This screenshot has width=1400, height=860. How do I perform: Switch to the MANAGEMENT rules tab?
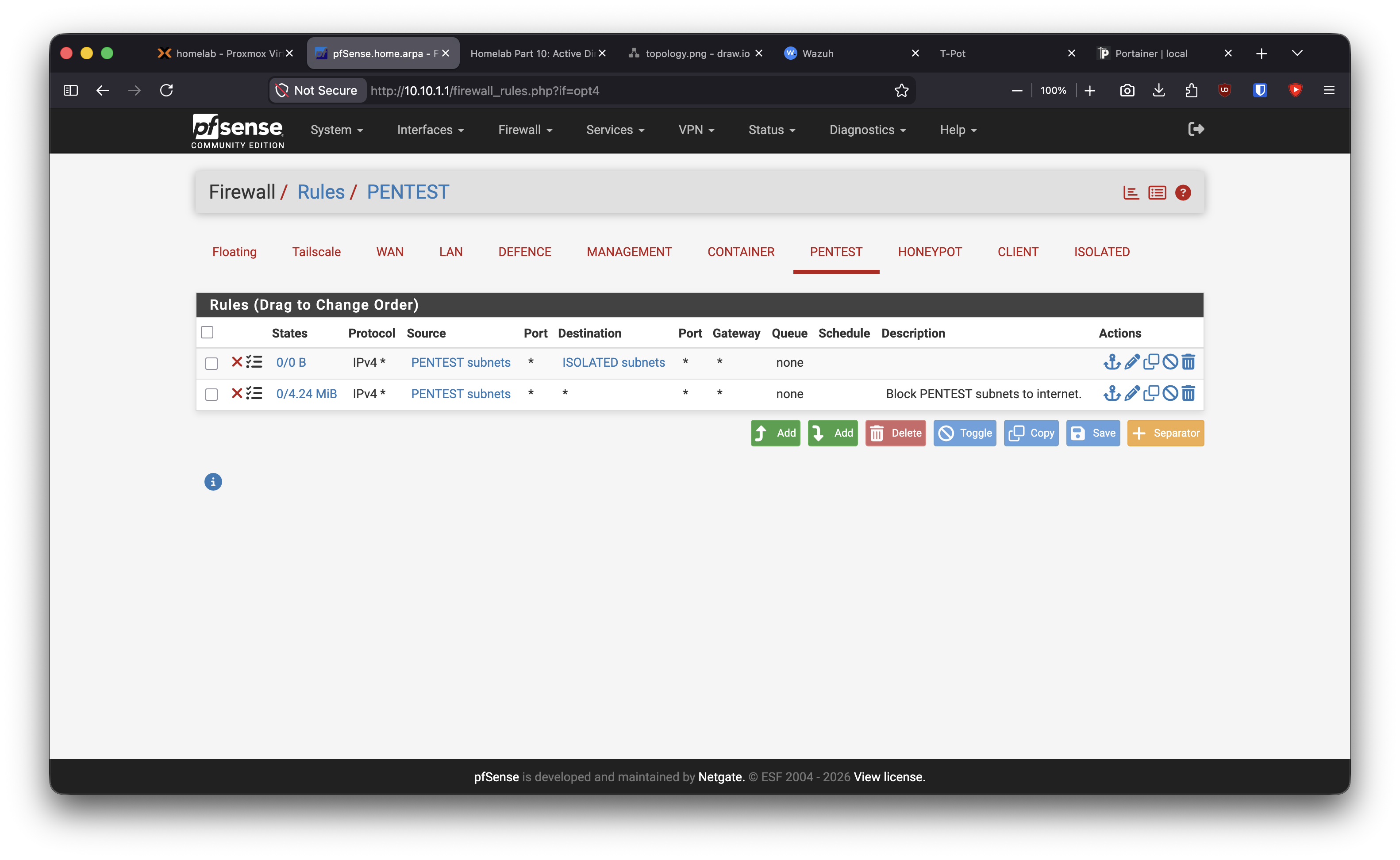click(x=629, y=252)
